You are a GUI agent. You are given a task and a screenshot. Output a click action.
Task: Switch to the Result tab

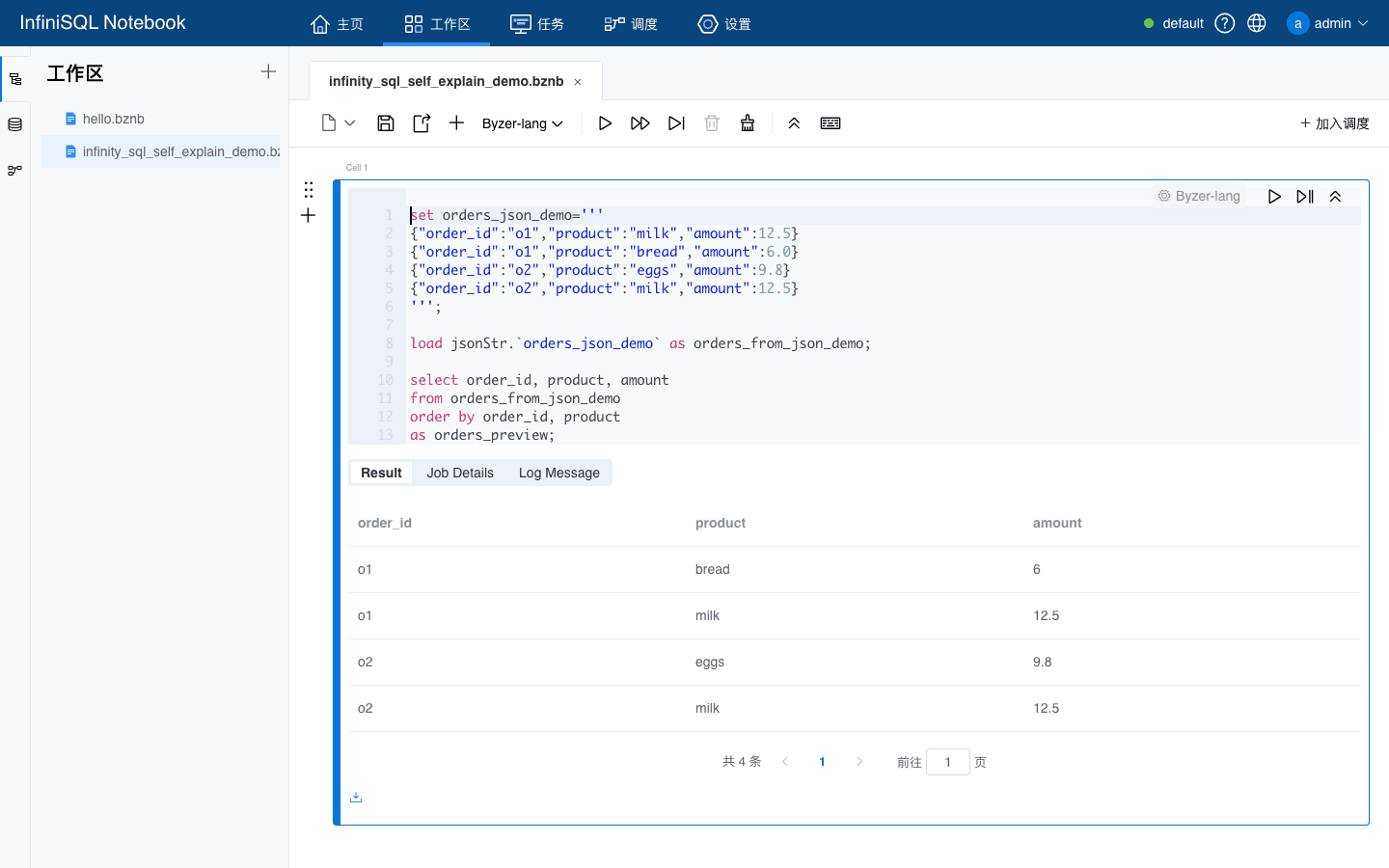click(x=381, y=473)
